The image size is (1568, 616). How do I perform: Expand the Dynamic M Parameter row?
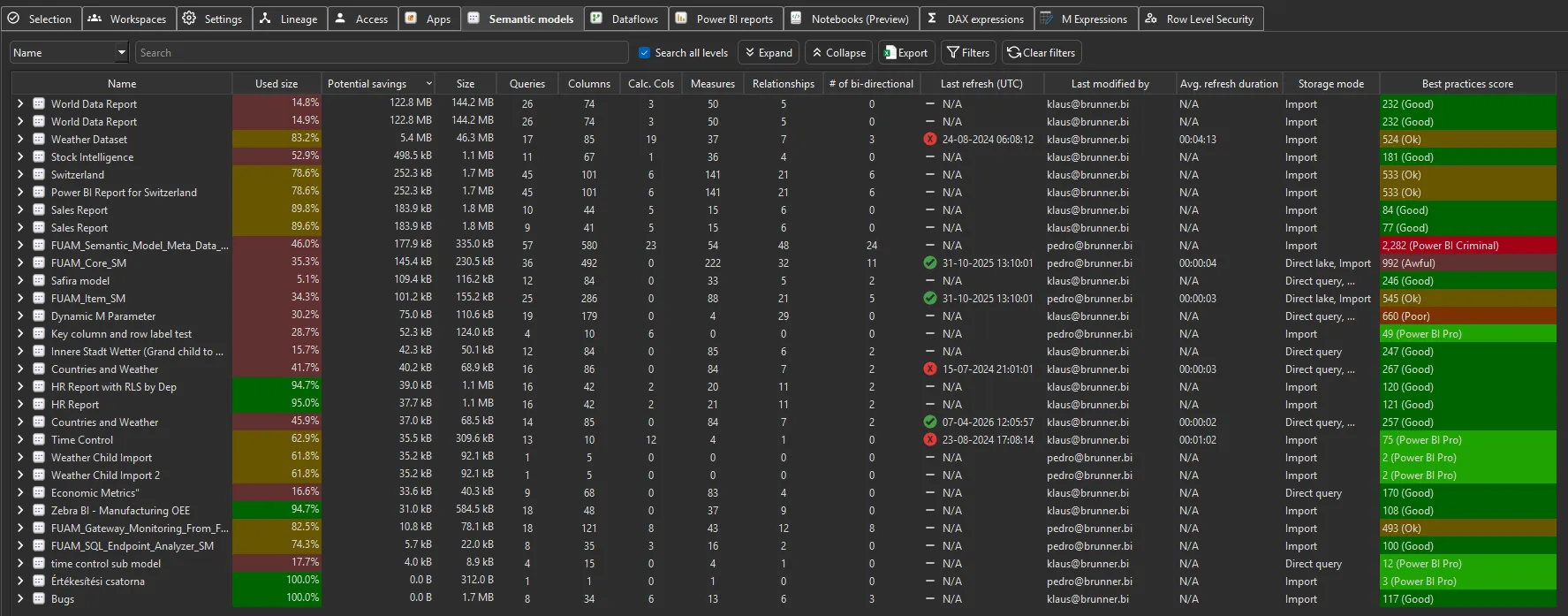[x=20, y=316]
